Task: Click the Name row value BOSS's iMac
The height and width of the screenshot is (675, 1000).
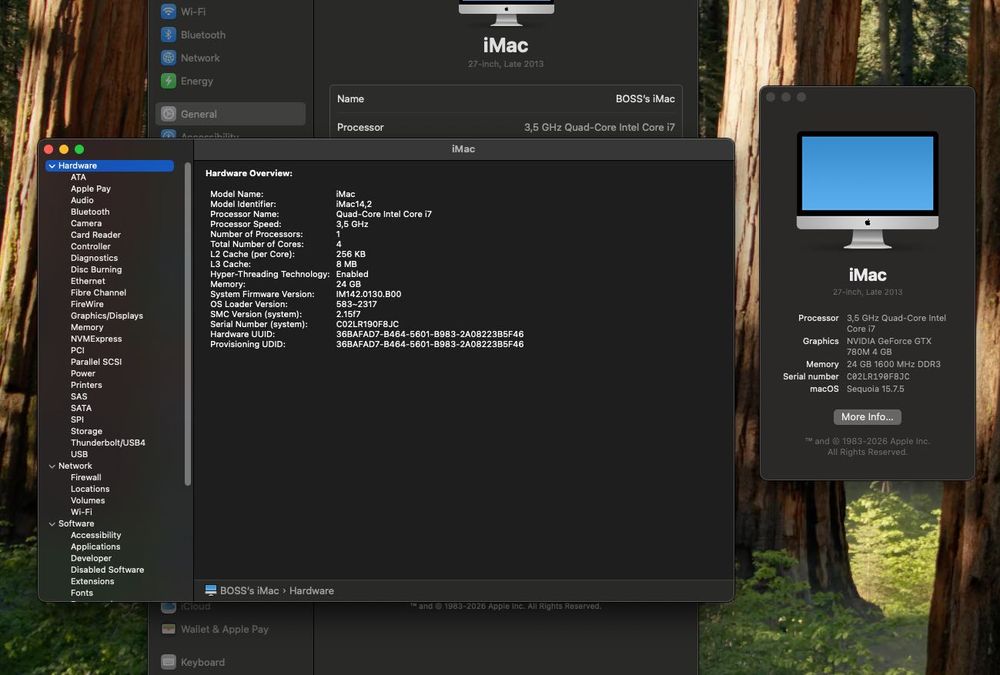Action: click(645, 99)
